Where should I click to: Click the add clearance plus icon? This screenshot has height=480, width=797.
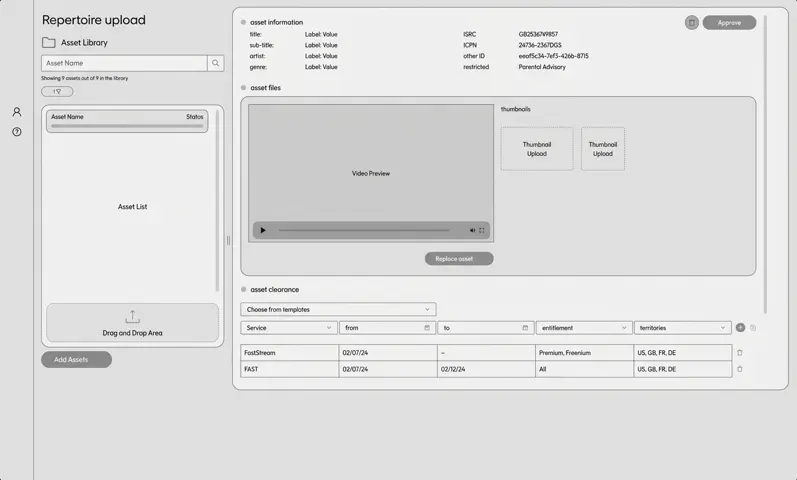coord(740,327)
